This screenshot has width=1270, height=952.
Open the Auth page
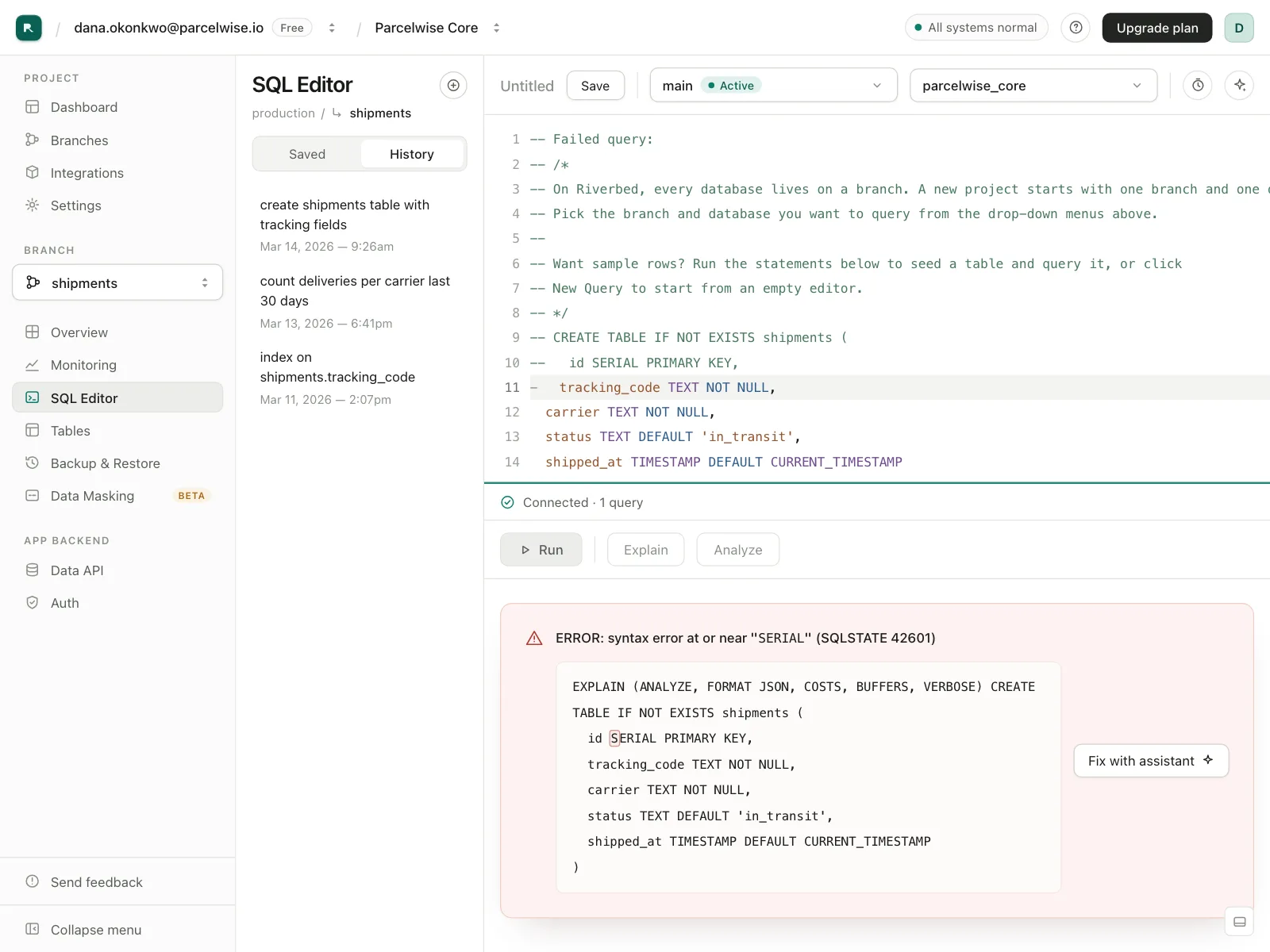pos(117,603)
